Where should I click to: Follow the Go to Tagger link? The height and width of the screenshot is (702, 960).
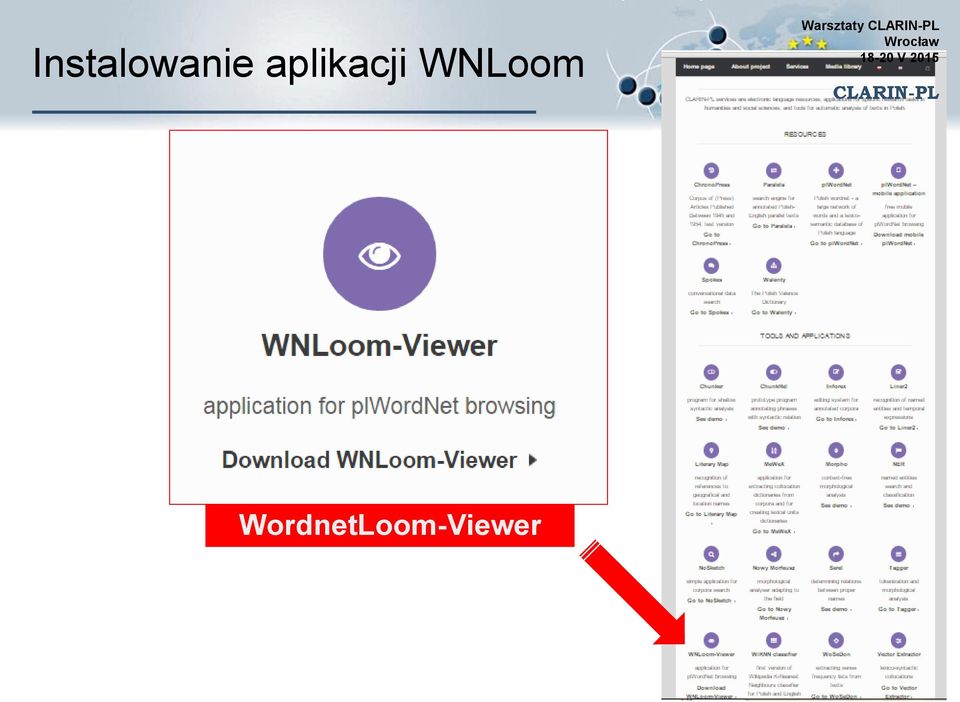click(x=898, y=609)
